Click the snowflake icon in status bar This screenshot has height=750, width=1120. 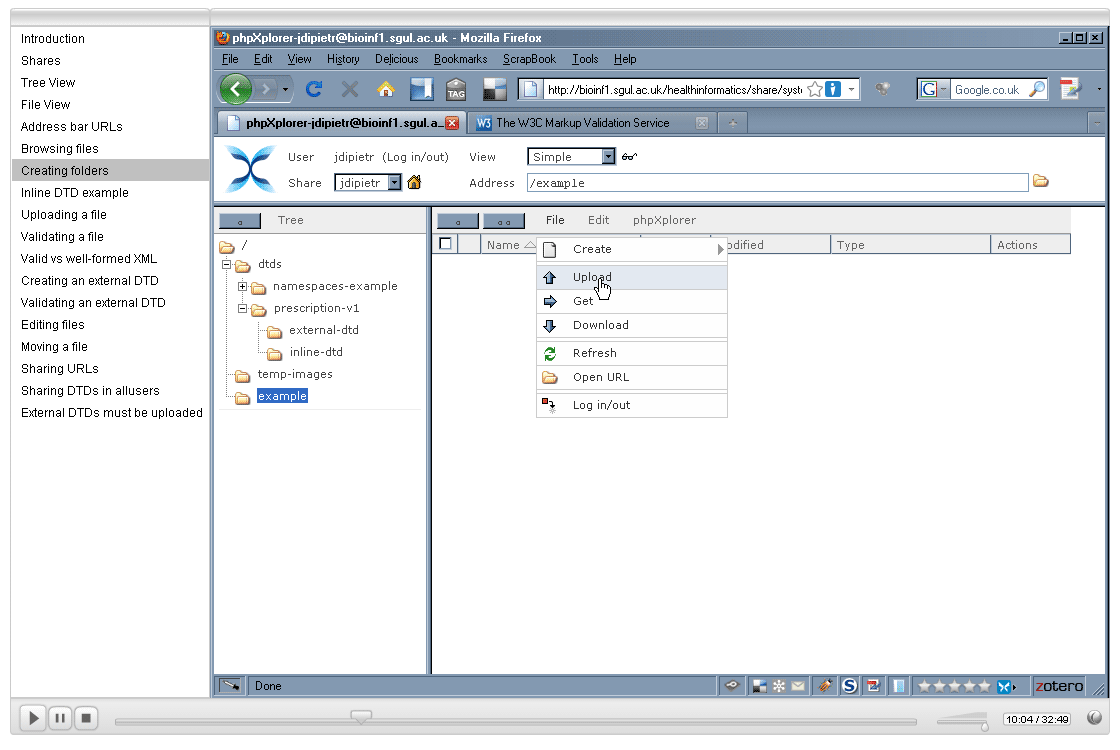(x=779, y=686)
